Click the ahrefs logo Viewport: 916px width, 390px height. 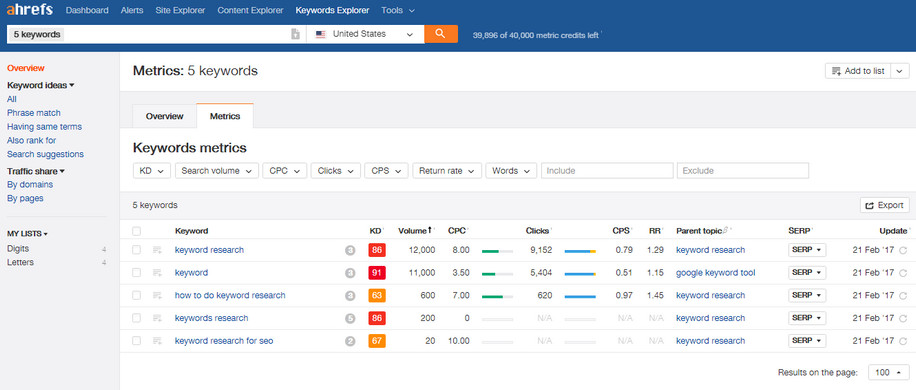(30, 10)
